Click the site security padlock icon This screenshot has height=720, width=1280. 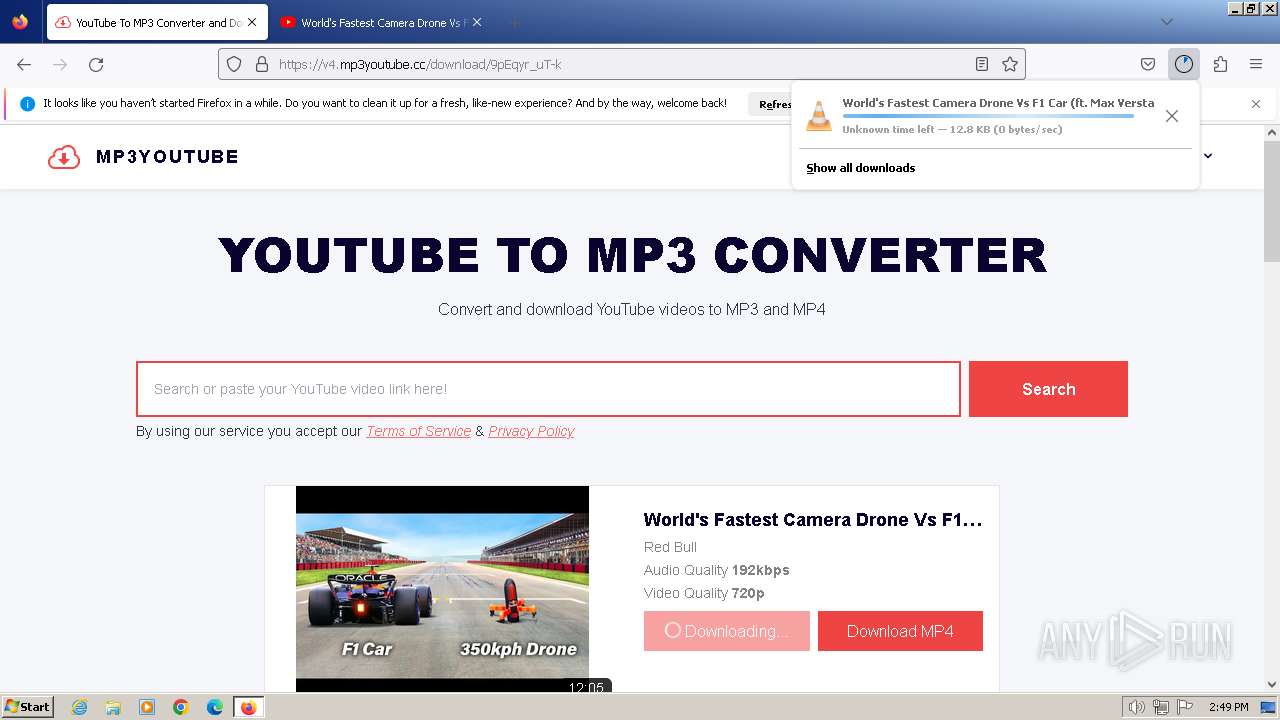(x=262, y=64)
